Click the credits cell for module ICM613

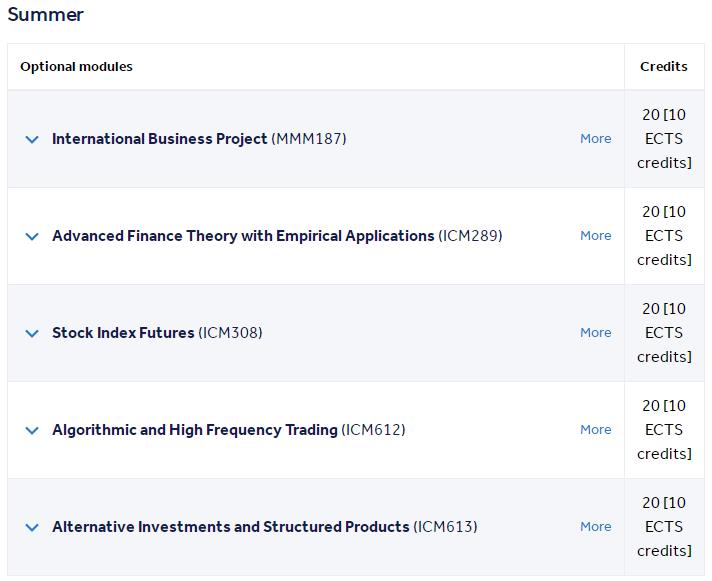pyautogui.click(x=664, y=527)
